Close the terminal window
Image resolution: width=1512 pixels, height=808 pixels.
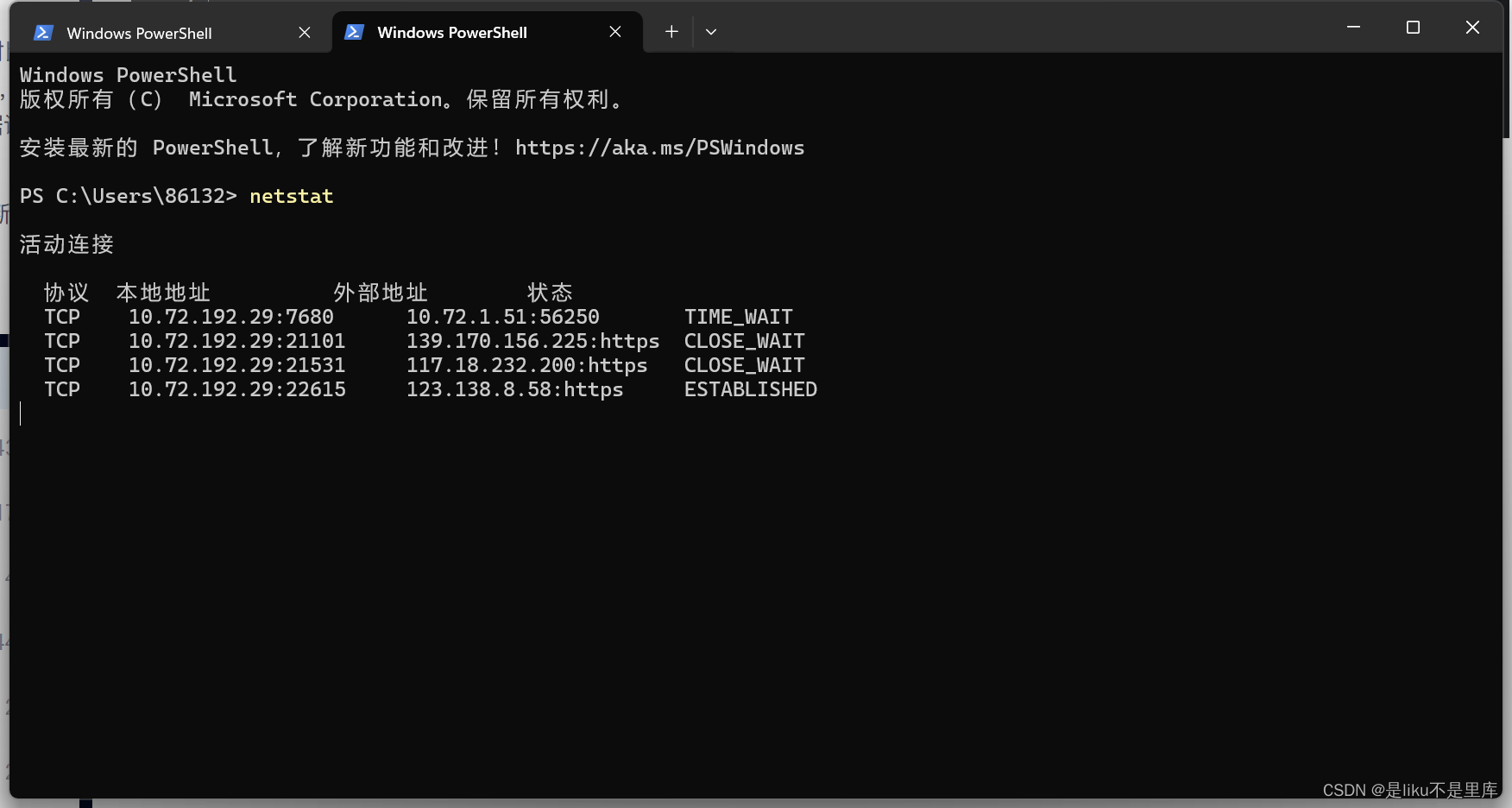click(x=1472, y=28)
